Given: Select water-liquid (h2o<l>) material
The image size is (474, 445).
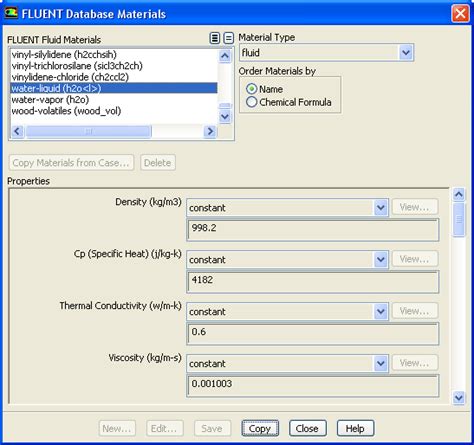Looking at the screenshot, I should pyautogui.click(x=114, y=88).
